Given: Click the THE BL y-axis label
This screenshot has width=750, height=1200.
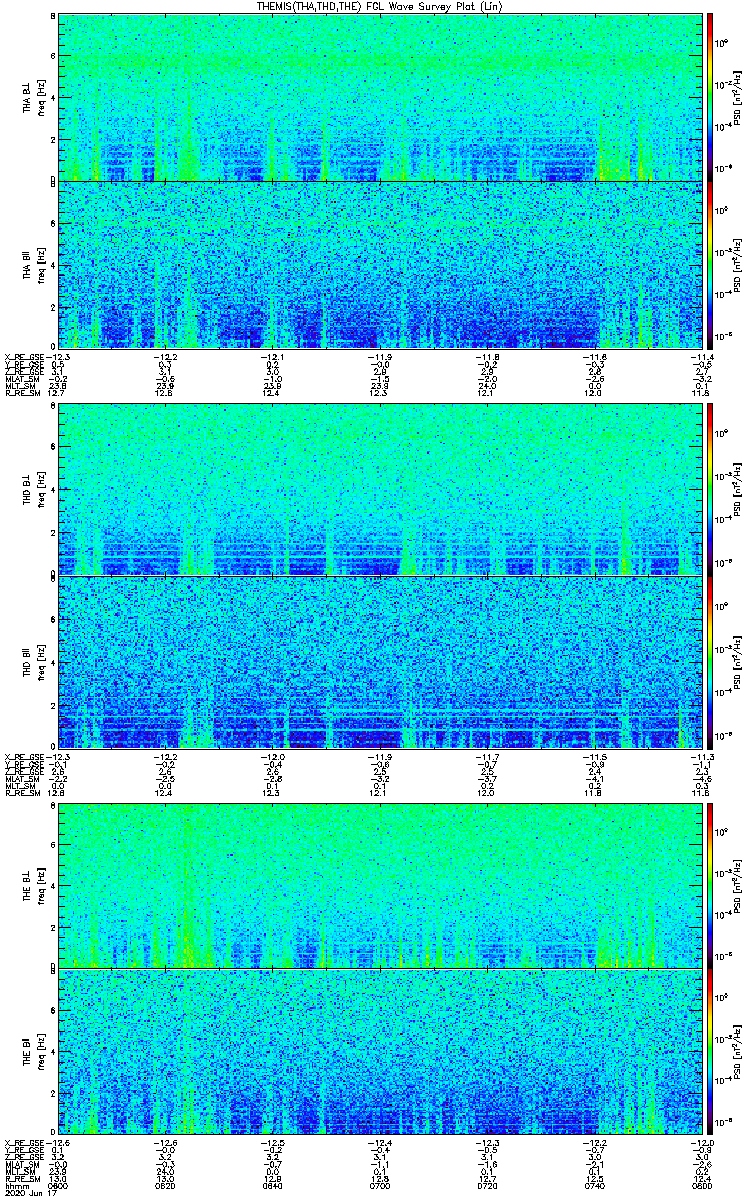Looking at the screenshot, I should pyautogui.click(x=29, y=886).
